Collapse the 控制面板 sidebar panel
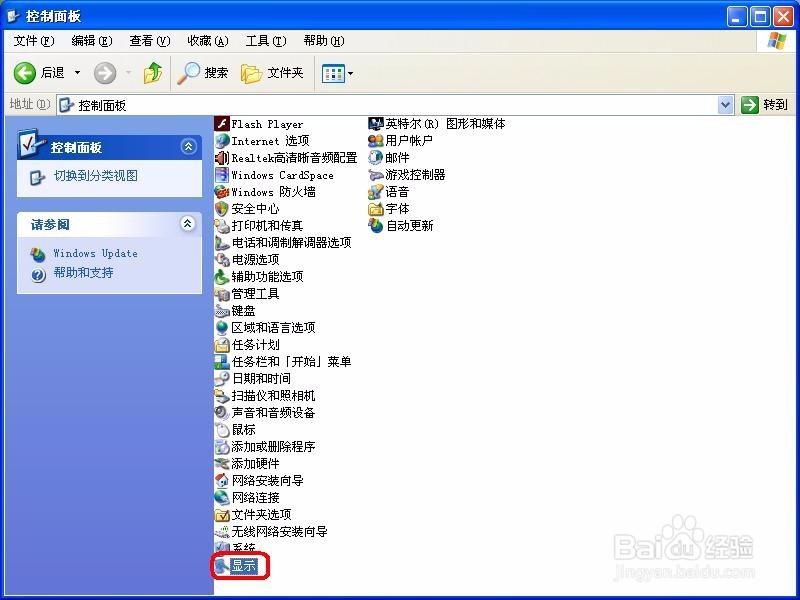The width and height of the screenshot is (800, 600). (x=188, y=147)
